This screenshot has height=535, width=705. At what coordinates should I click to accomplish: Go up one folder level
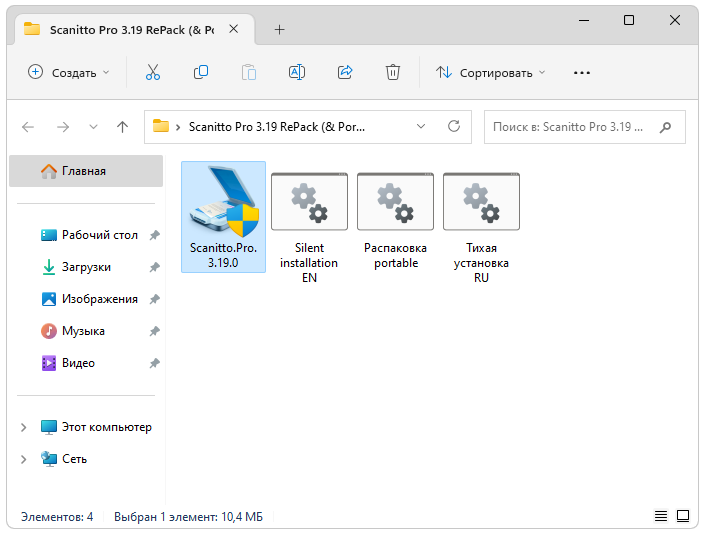(122, 127)
